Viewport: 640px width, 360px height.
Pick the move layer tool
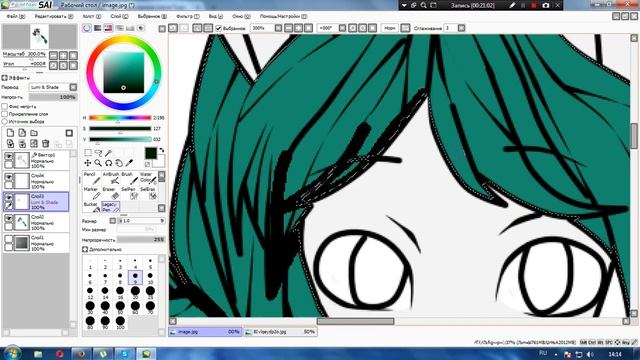[88, 163]
